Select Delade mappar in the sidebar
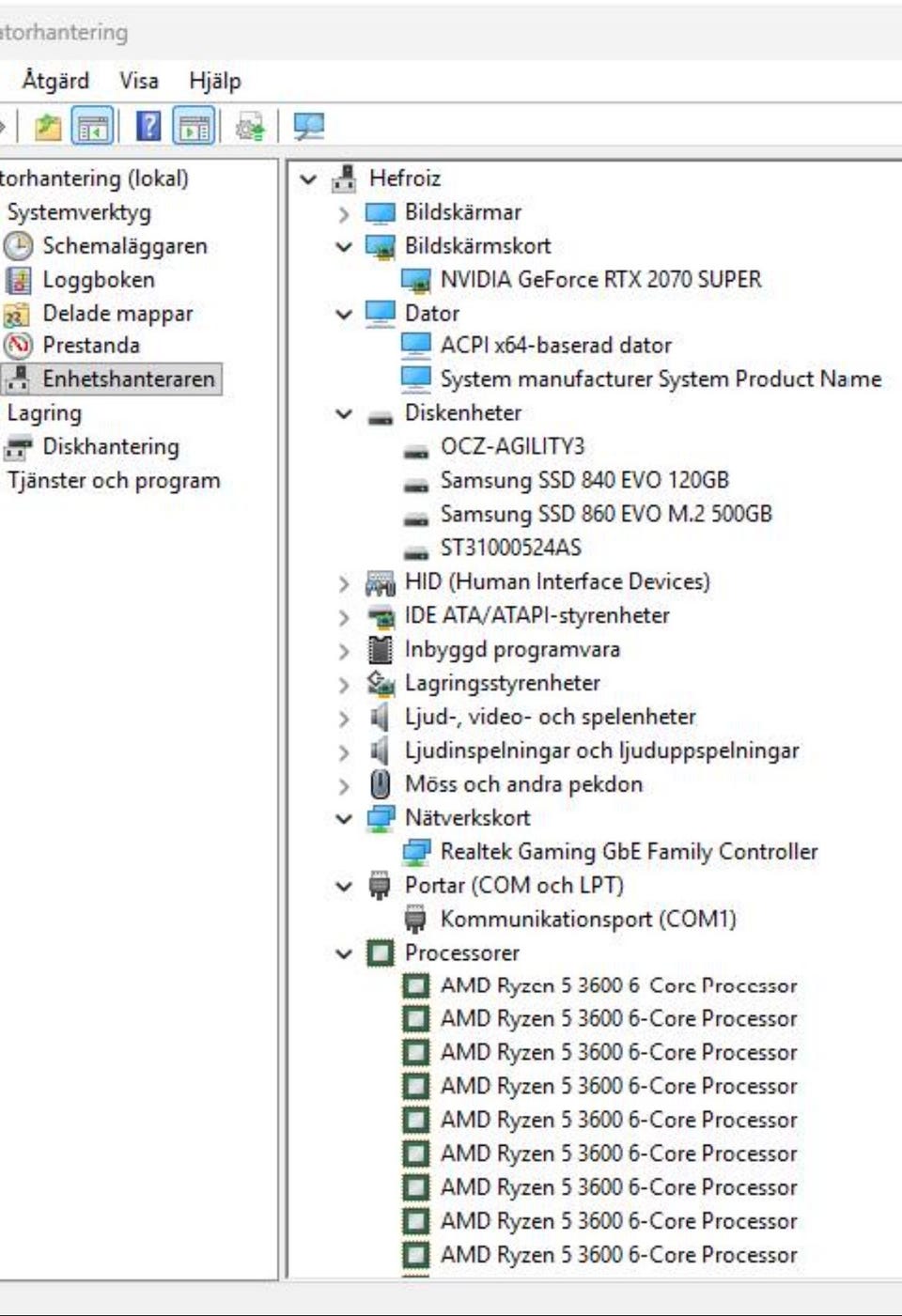The image size is (902, 1316). 117,314
